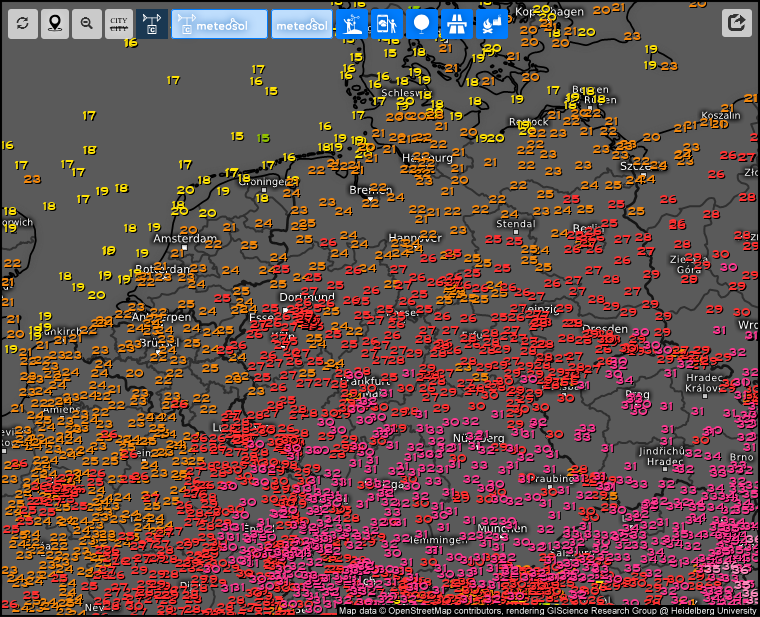760x617 pixels.
Task: Click the share export icon
Action: (x=737, y=23)
